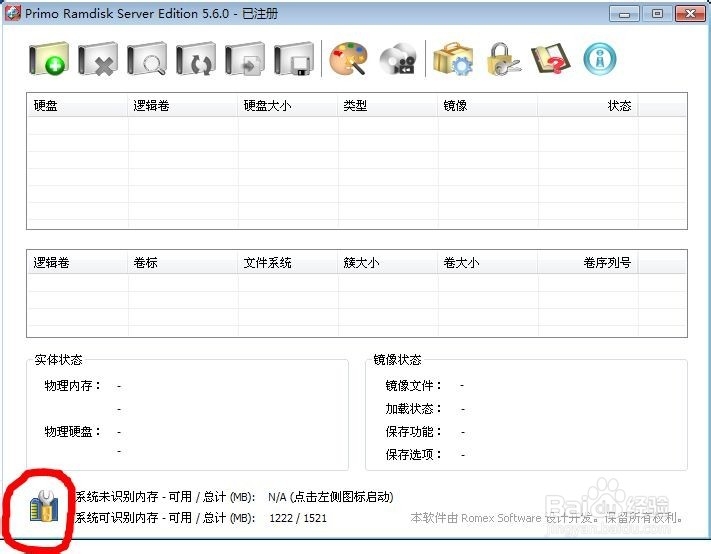Click the 系统可识别内存 label text
This screenshot has width=711, height=554.
click(117, 518)
